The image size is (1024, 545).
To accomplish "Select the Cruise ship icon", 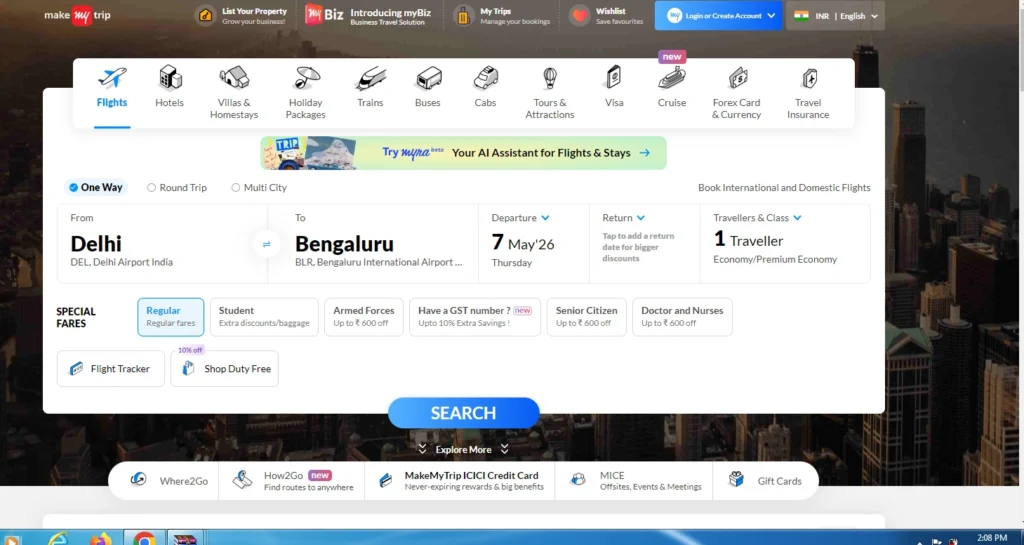I will point(671,78).
